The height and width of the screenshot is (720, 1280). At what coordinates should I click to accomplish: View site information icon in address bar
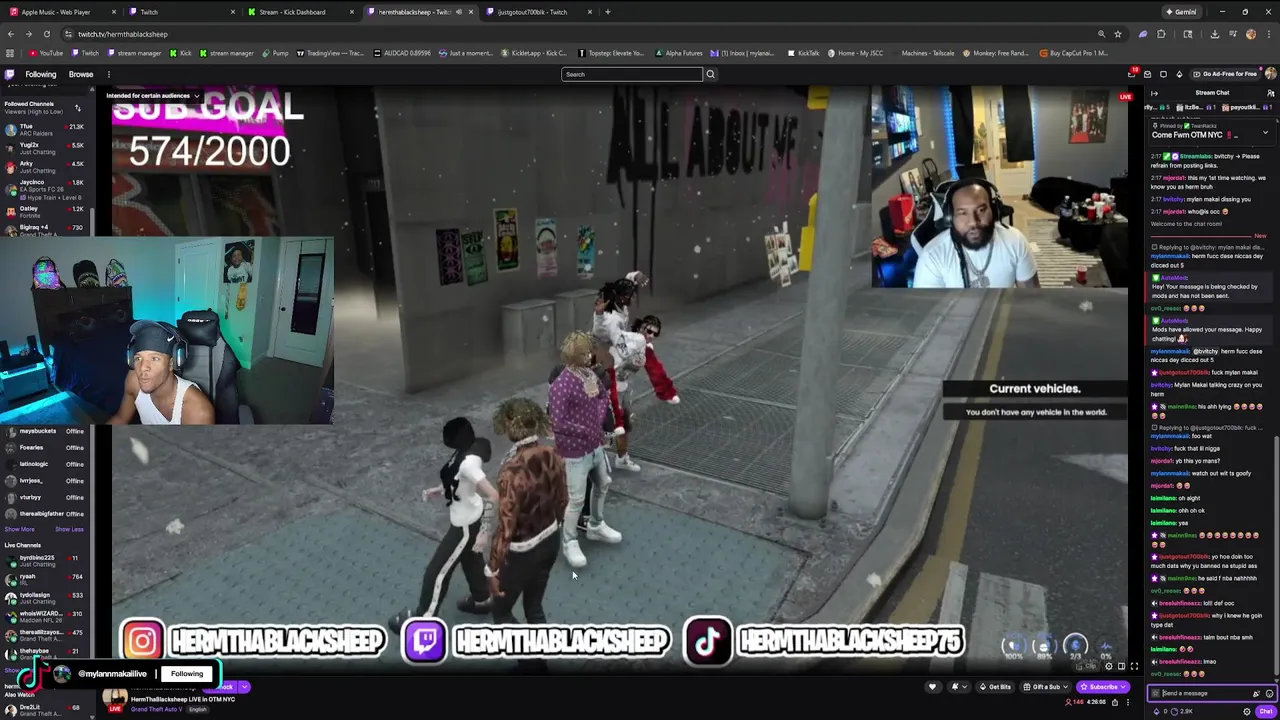[x=67, y=34]
